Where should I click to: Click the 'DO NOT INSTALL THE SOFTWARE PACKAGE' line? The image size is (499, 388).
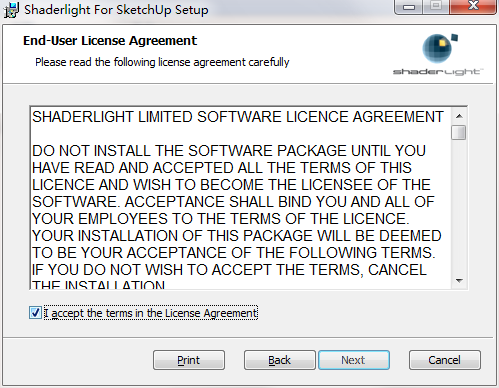coord(229,151)
